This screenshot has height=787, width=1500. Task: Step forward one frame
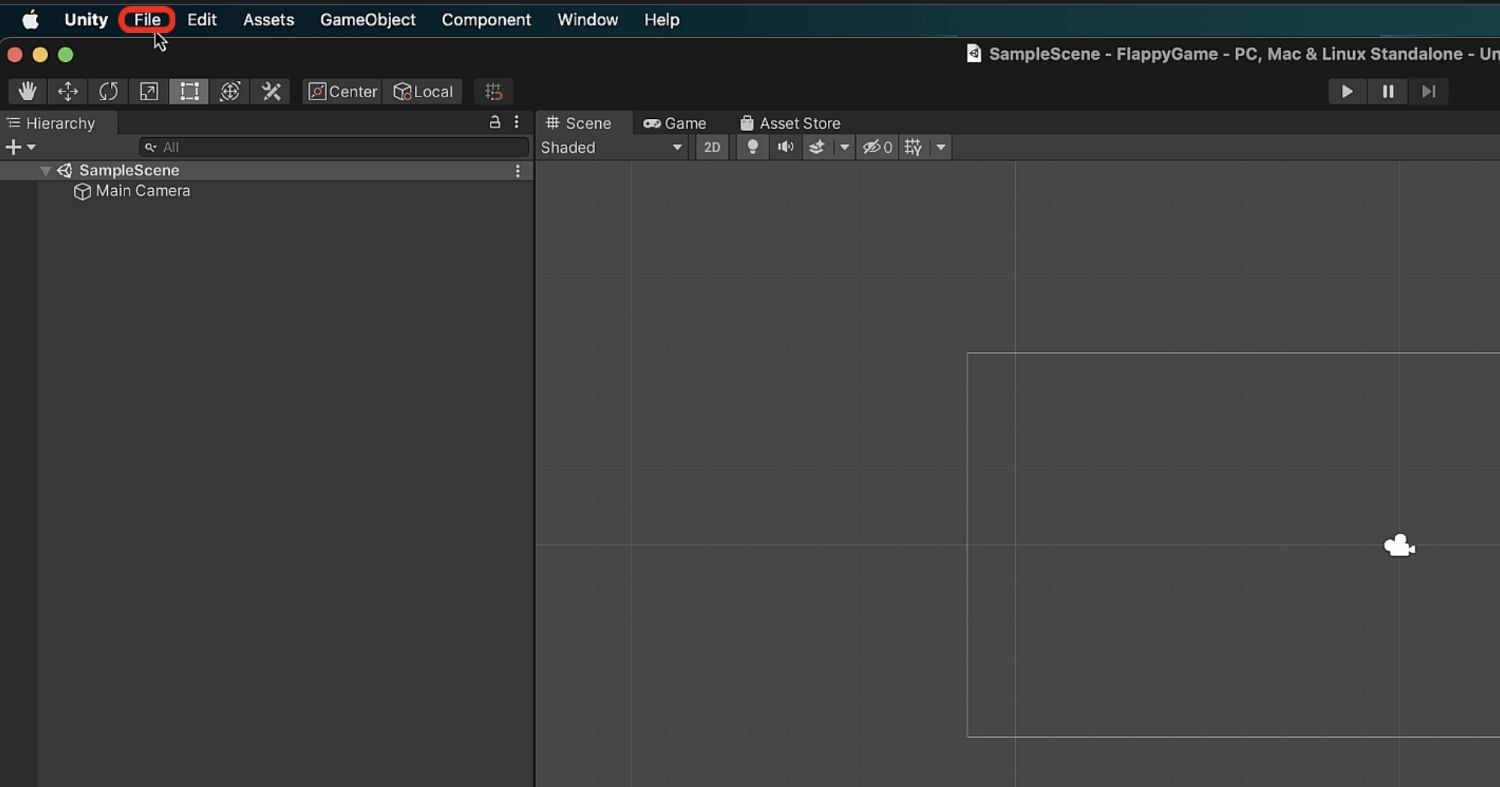click(1429, 91)
